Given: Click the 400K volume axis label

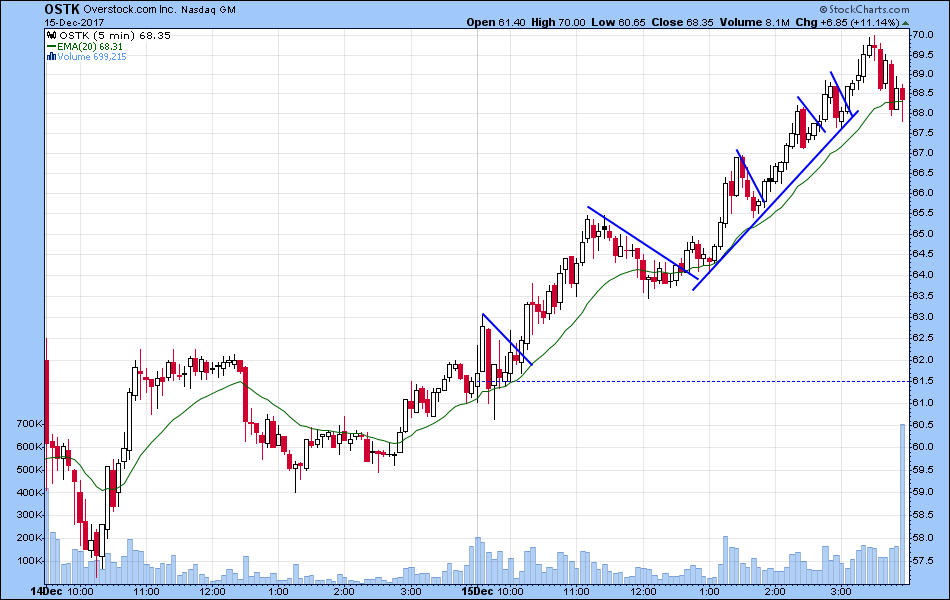Looking at the screenshot, I should coord(30,492).
